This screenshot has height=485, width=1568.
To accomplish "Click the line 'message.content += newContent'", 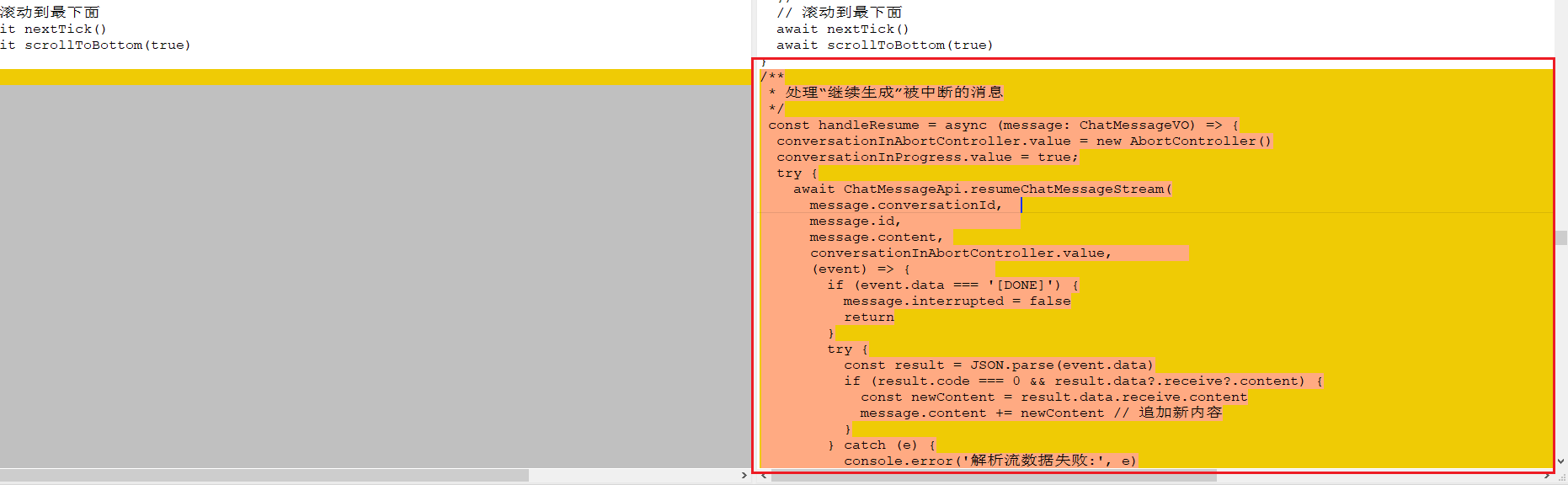I will click(x=1041, y=413).
